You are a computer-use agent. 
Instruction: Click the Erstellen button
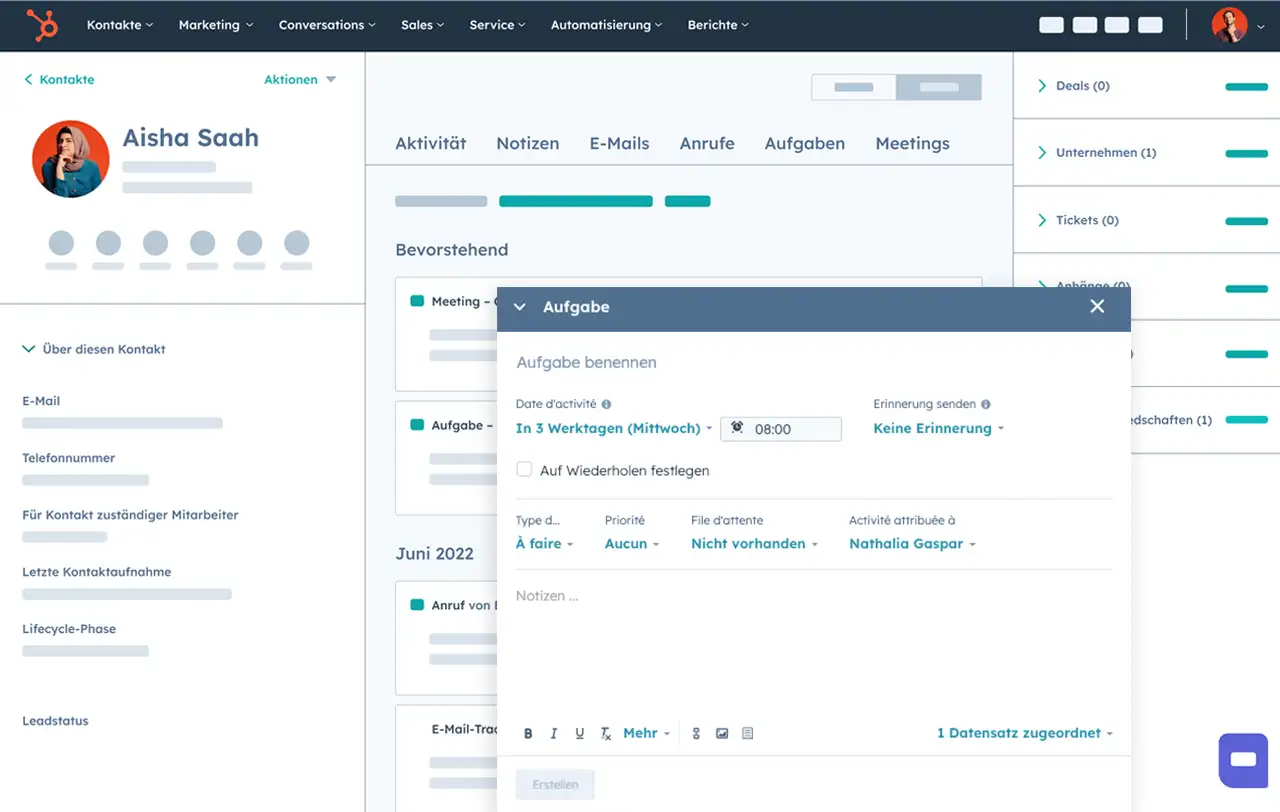(555, 785)
